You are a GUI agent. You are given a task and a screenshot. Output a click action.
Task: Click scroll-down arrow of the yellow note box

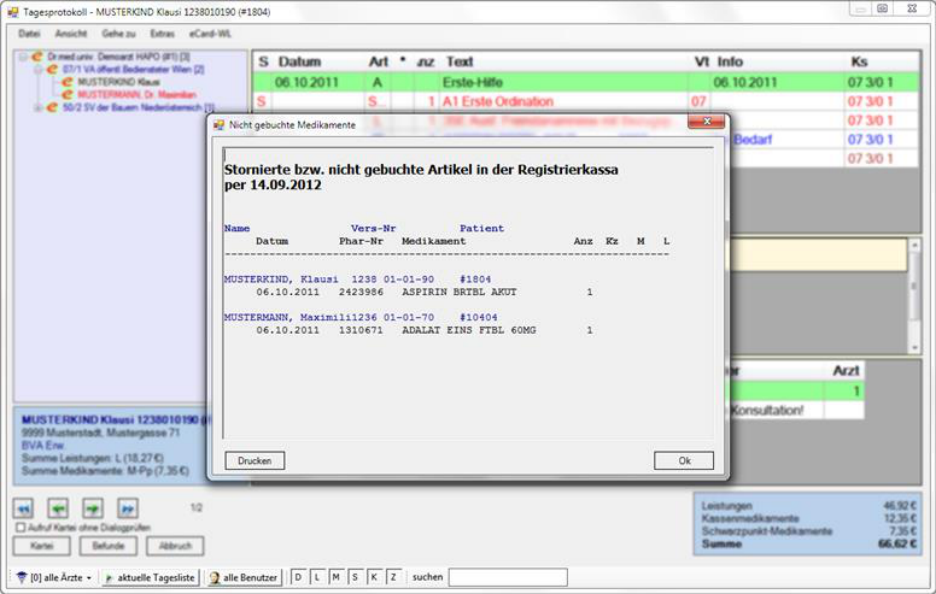(914, 347)
